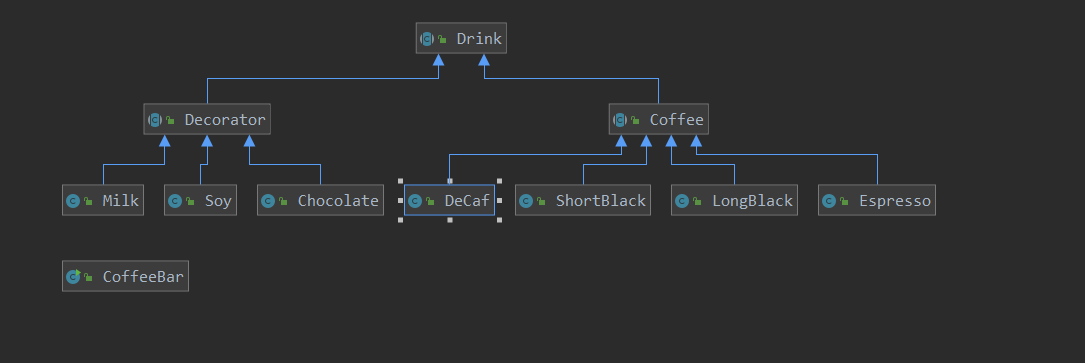Click the green visibility lock on Drink
The width and height of the screenshot is (1085, 363).
point(442,39)
